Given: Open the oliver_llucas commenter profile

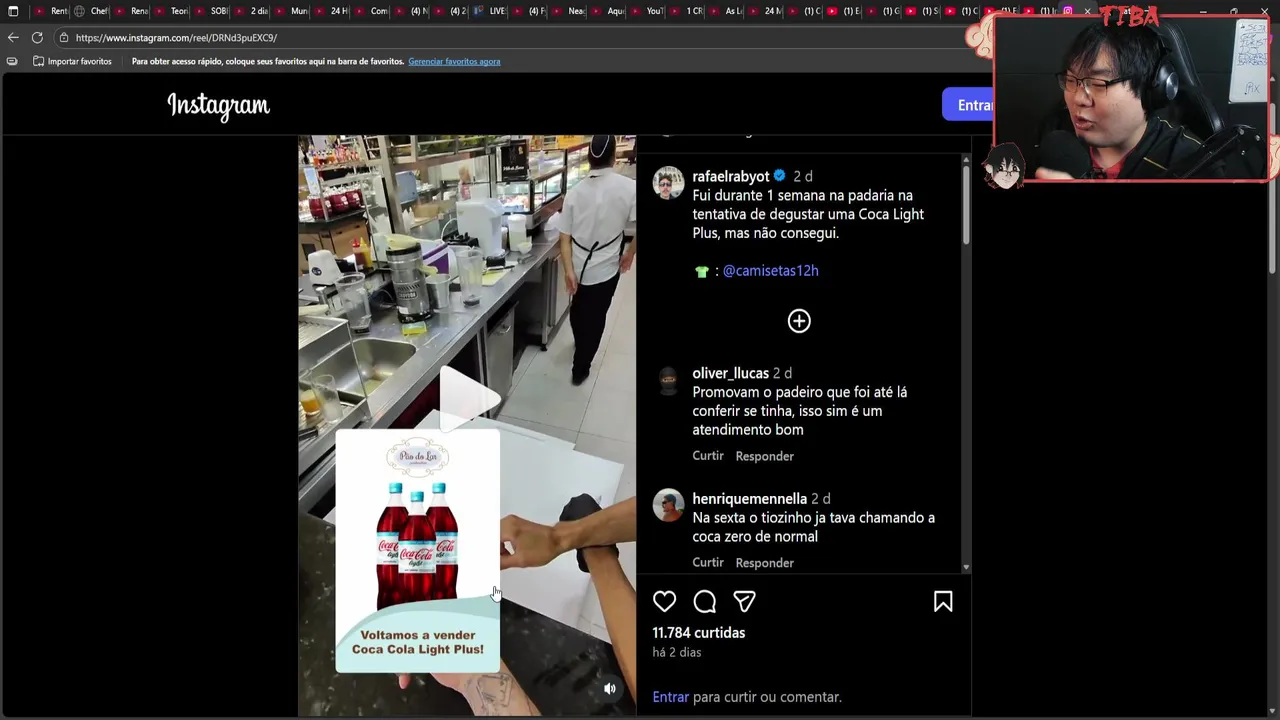Looking at the screenshot, I should click(x=730, y=373).
